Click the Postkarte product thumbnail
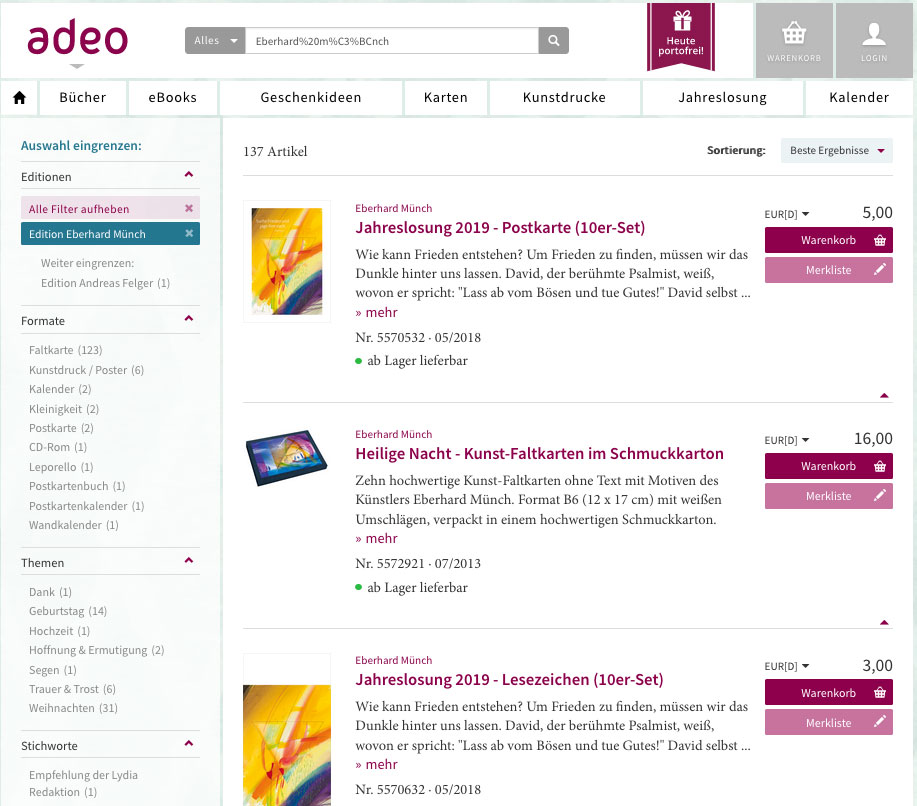917x806 pixels. (x=287, y=261)
